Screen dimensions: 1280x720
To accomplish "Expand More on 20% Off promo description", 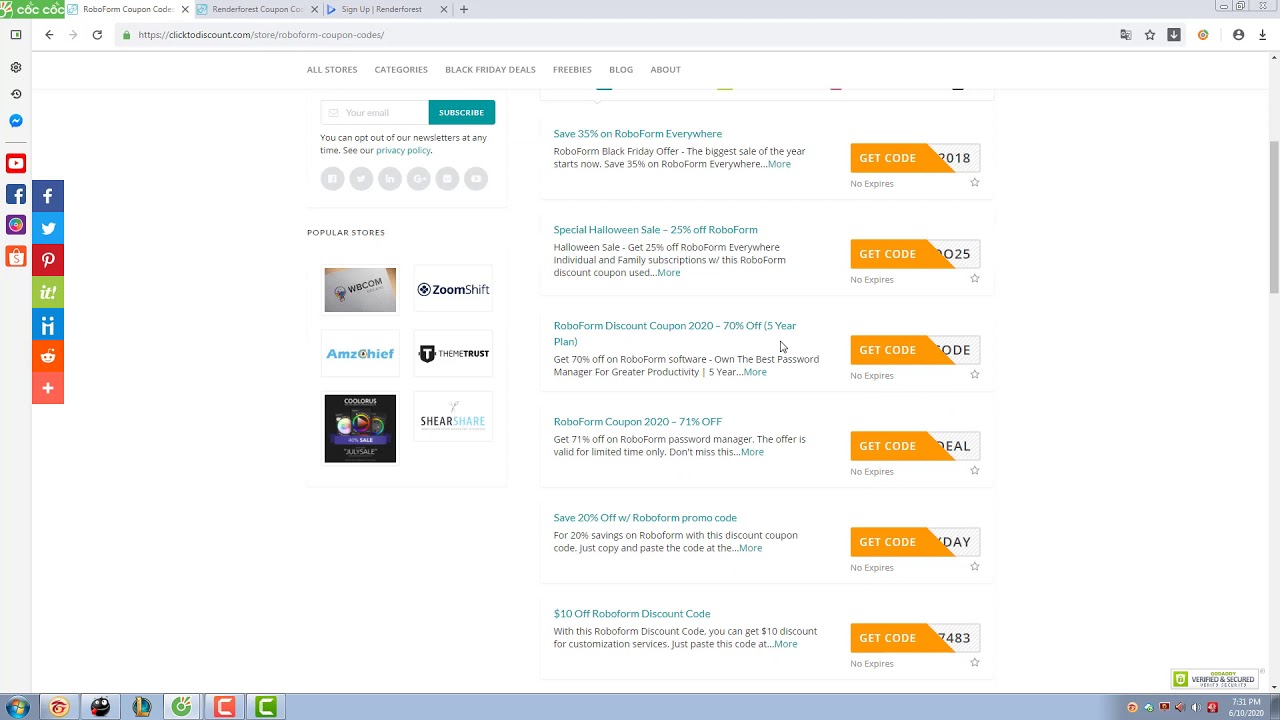I will (750, 548).
